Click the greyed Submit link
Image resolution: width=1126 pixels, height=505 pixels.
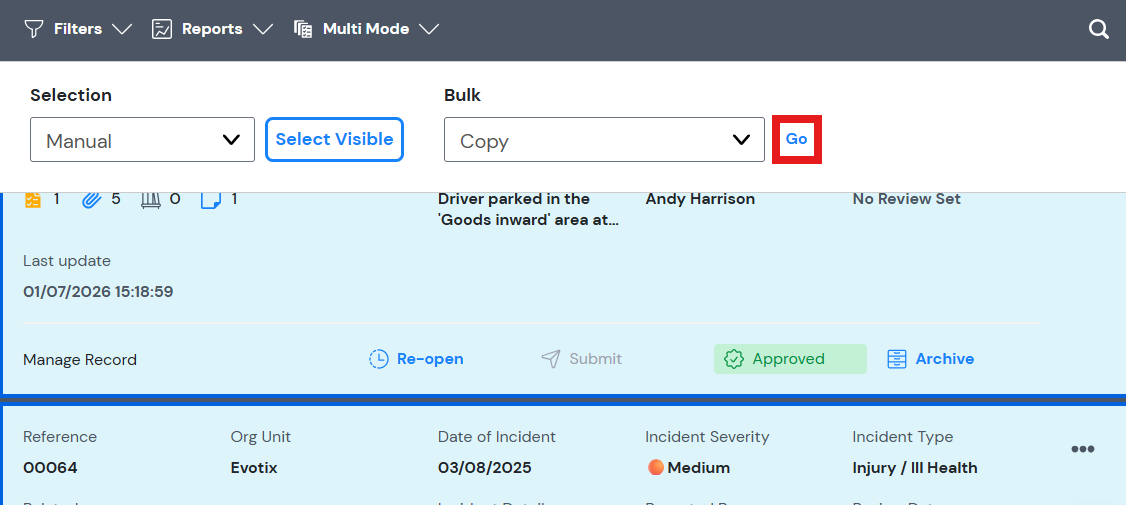click(x=595, y=359)
